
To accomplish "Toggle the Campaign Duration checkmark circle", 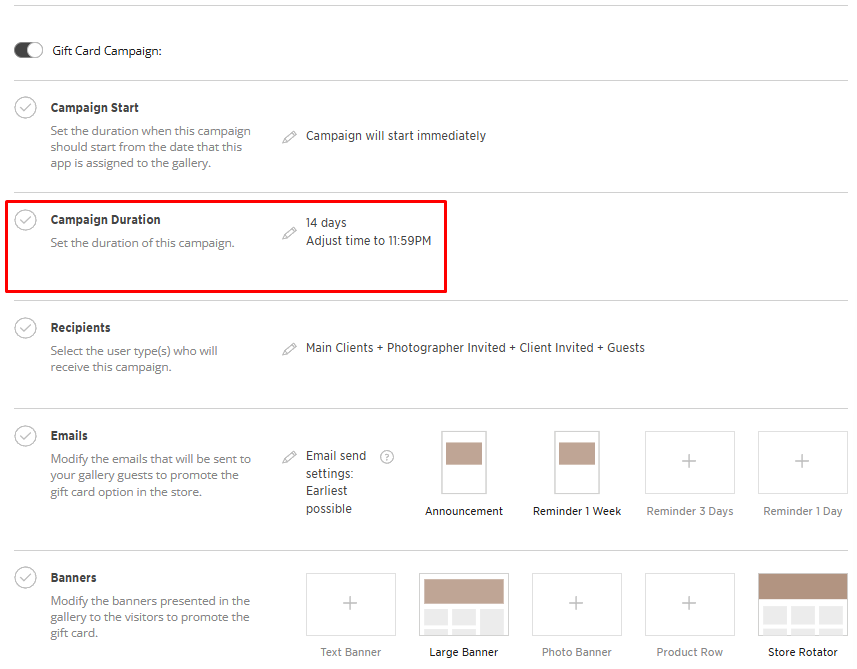I will 26,220.
